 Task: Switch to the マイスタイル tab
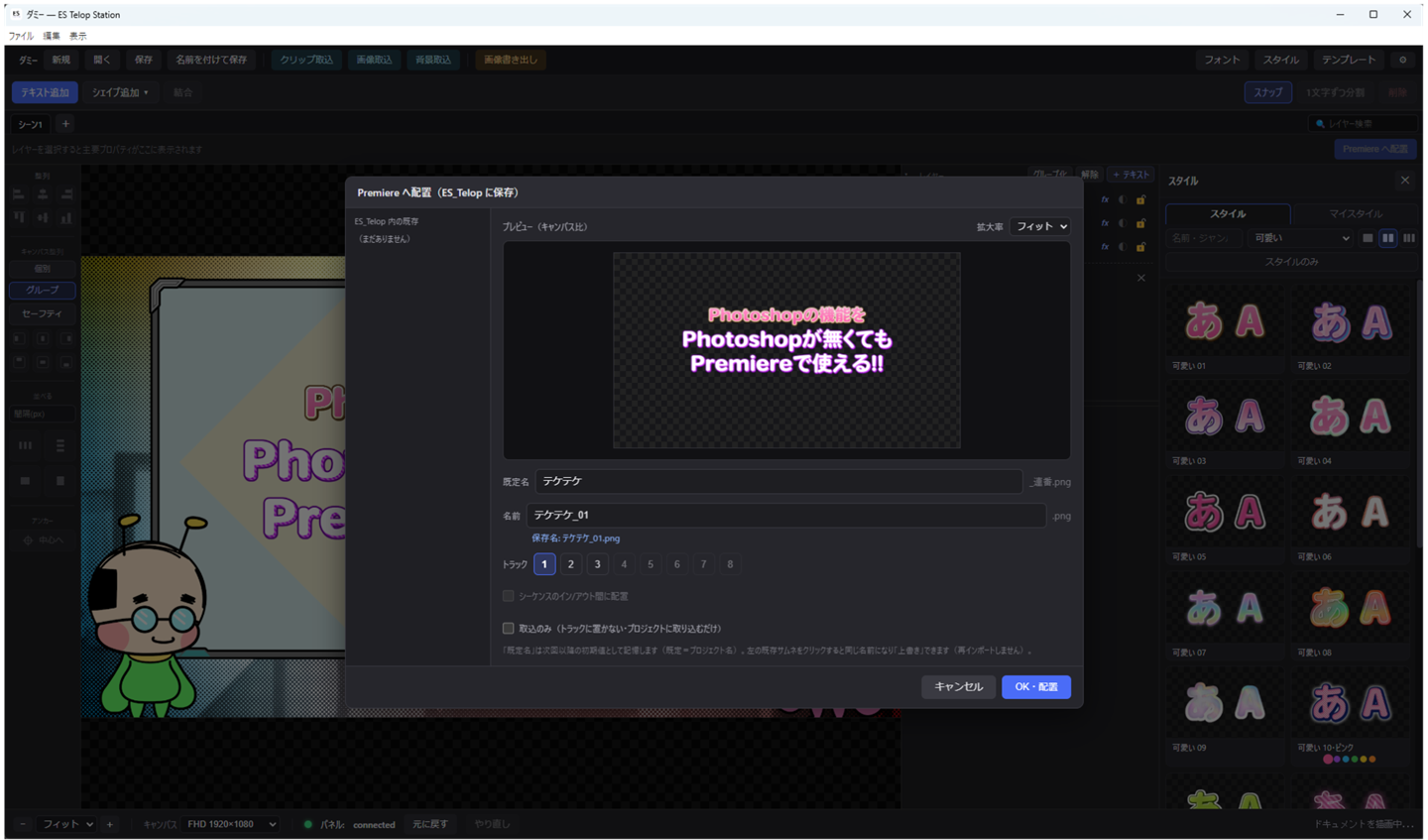click(x=1355, y=214)
